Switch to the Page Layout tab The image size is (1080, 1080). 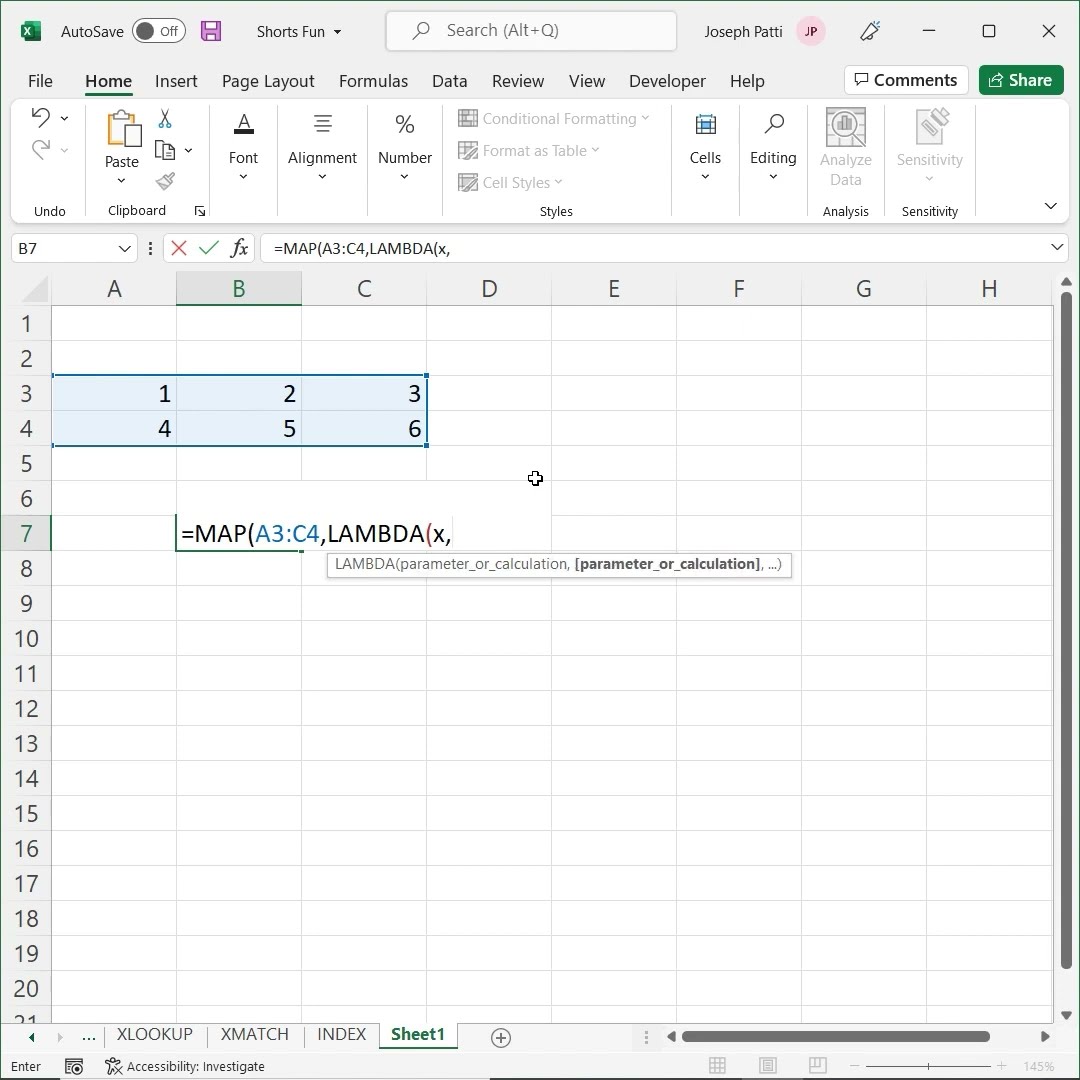[x=268, y=81]
